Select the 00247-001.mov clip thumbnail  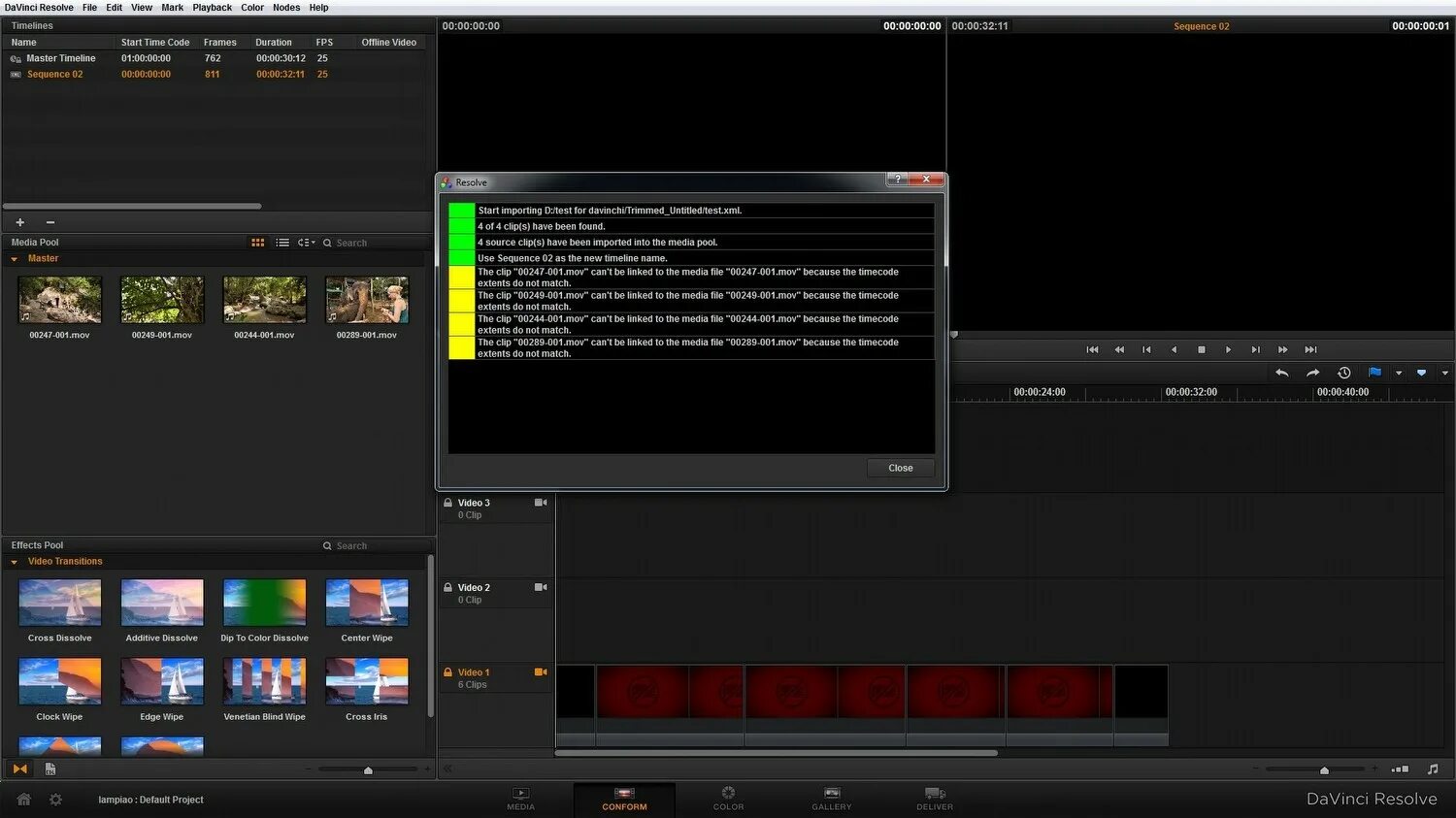(59, 299)
